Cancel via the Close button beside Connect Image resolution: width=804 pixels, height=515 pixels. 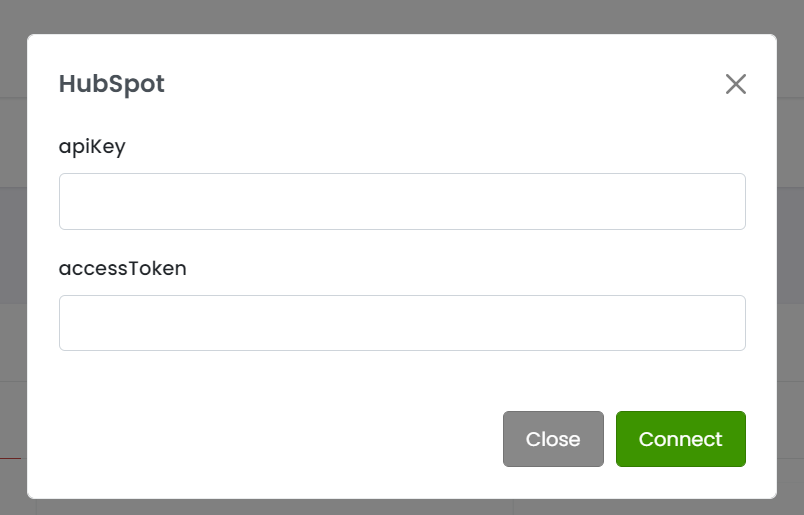[x=553, y=439]
